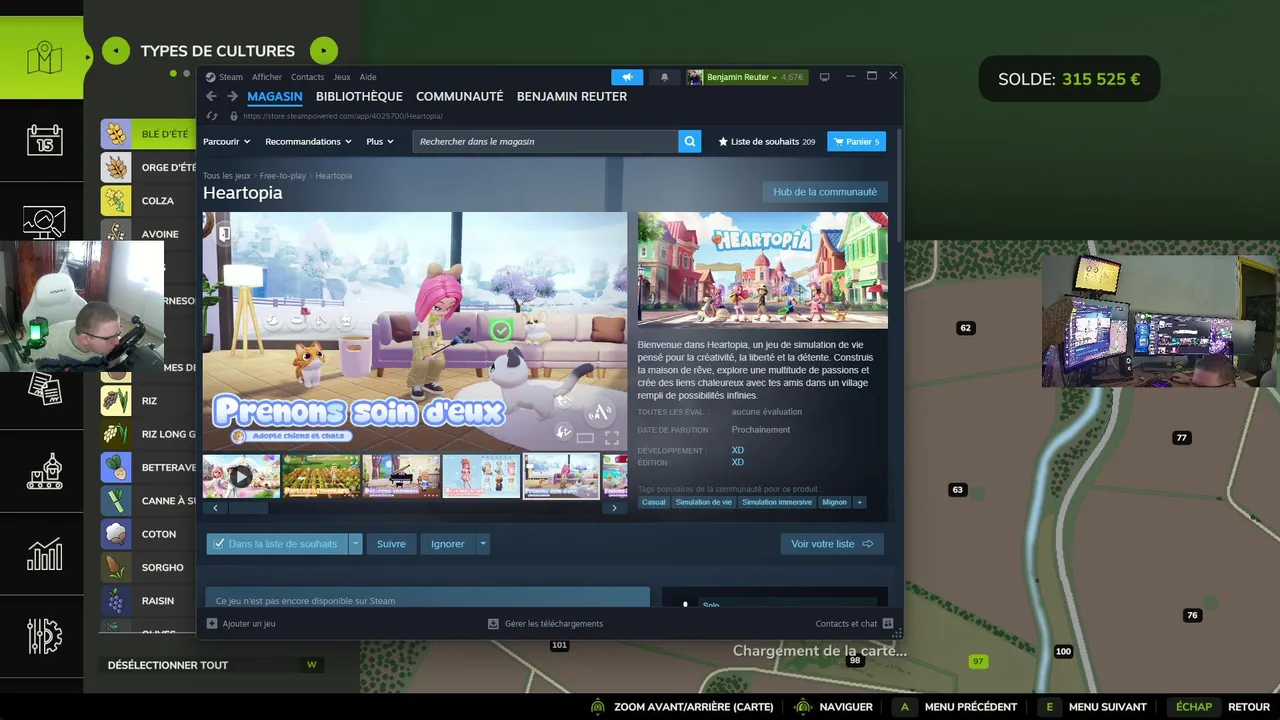This screenshot has width=1280, height=720.
Task: Play the first trailer thumbnail
Action: coord(241,476)
